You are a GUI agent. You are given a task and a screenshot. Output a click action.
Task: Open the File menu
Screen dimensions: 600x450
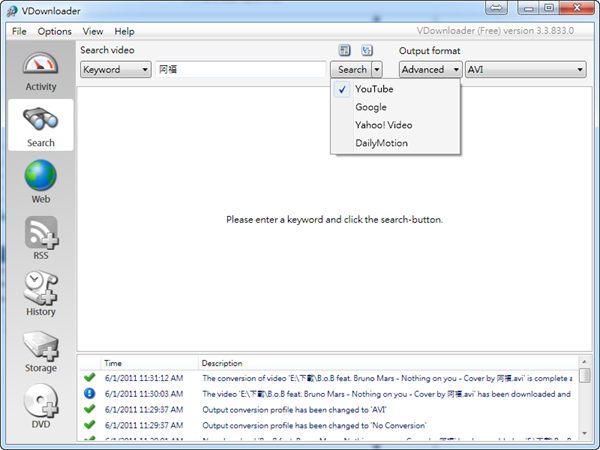tap(19, 31)
